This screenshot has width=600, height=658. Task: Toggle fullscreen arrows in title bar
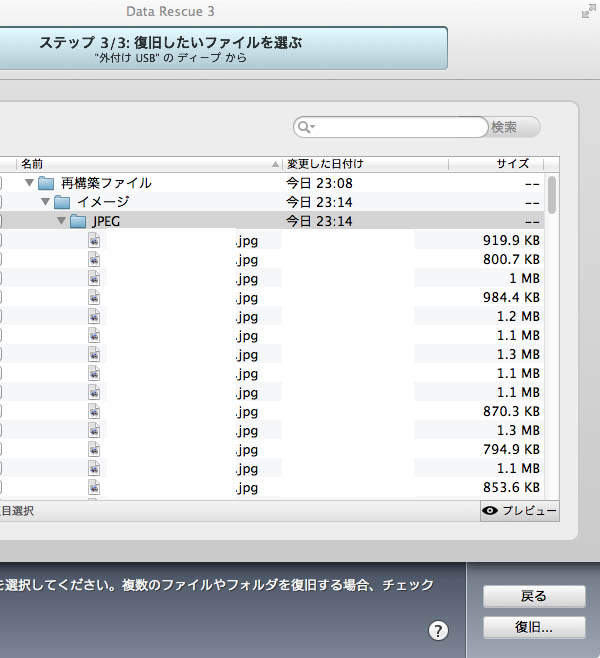coord(587,12)
